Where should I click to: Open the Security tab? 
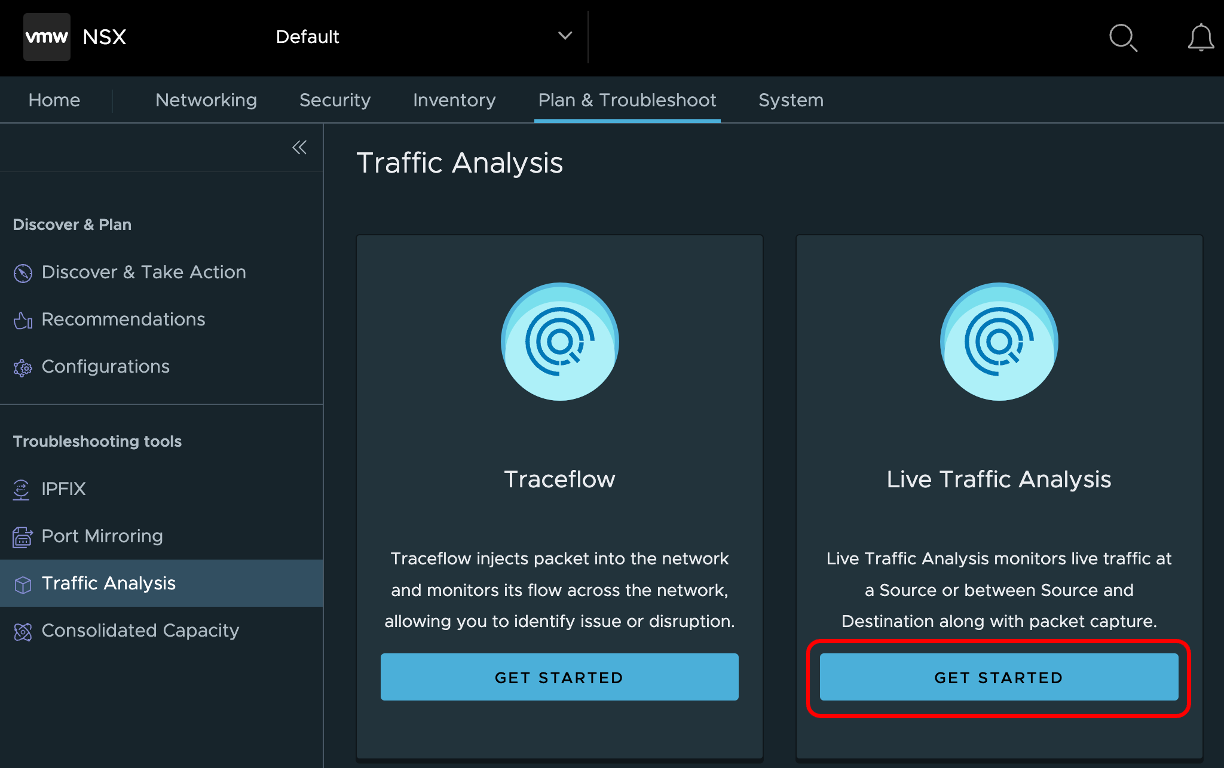click(335, 100)
